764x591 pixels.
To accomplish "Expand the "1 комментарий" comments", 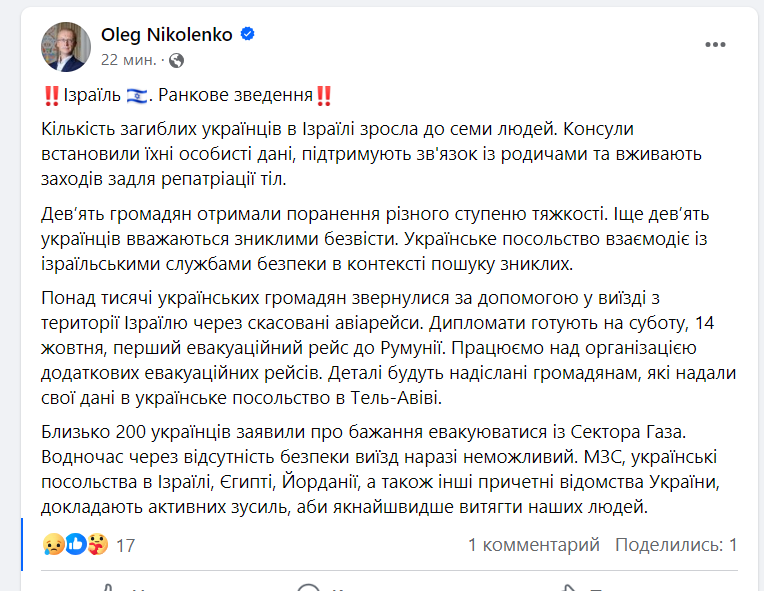I will (x=533, y=545).
